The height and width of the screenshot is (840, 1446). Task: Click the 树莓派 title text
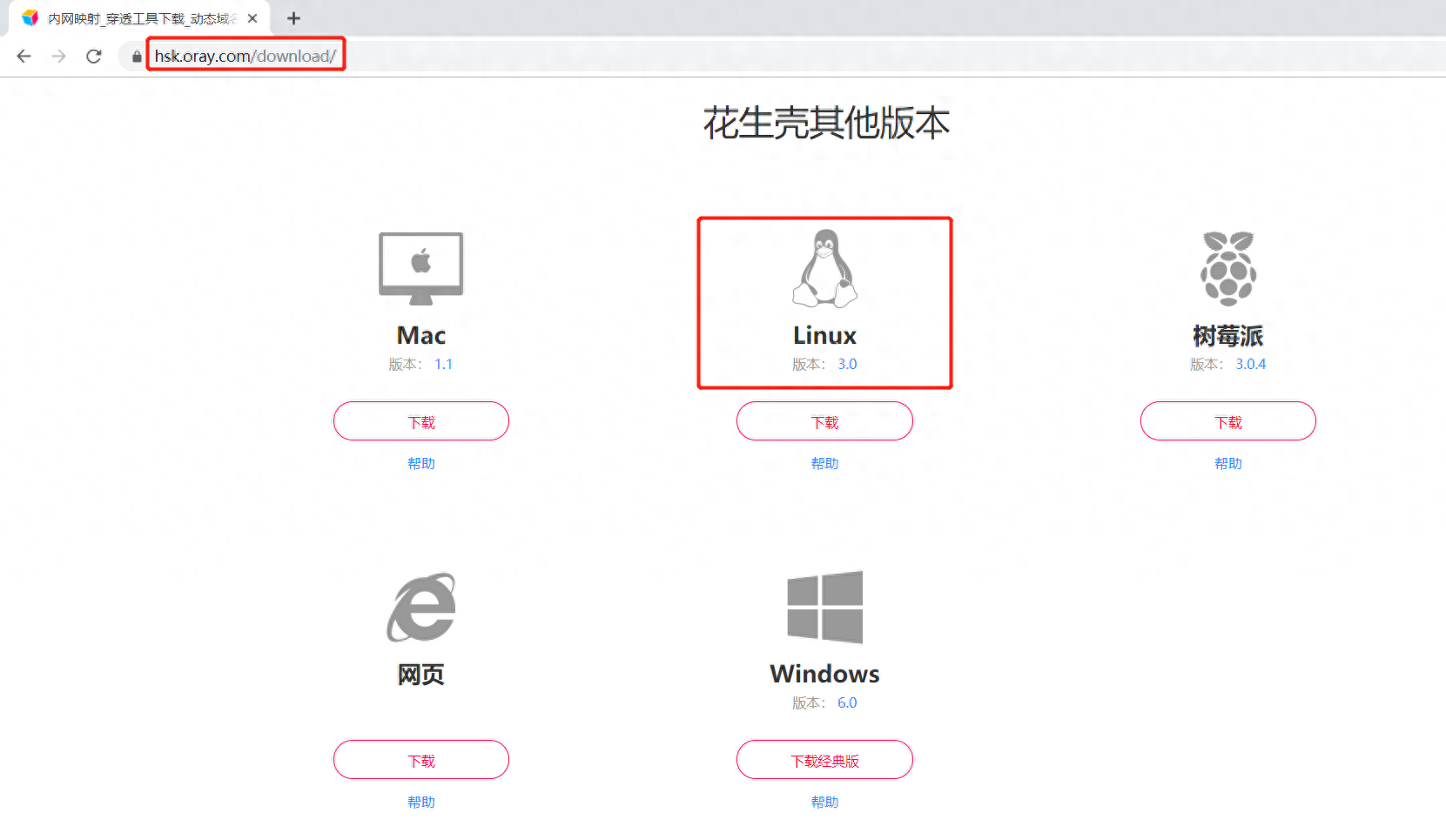point(1228,336)
